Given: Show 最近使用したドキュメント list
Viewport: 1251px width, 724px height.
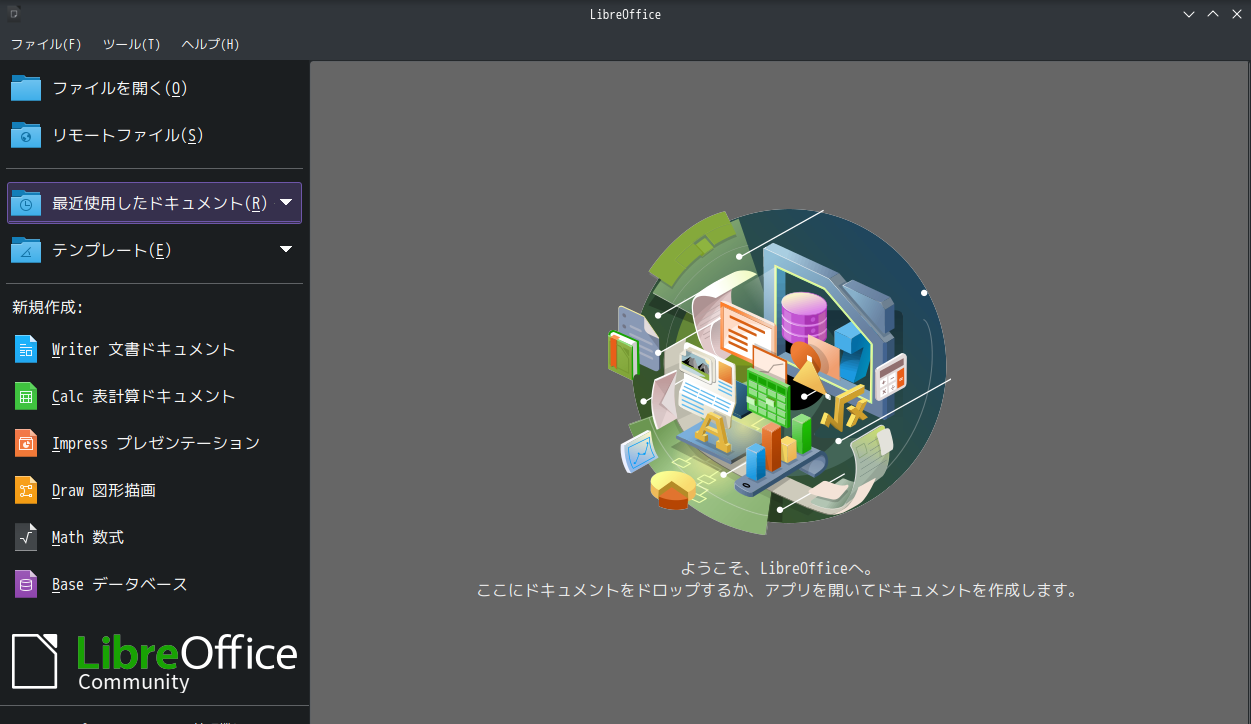Looking at the screenshot, I should 140,203.
